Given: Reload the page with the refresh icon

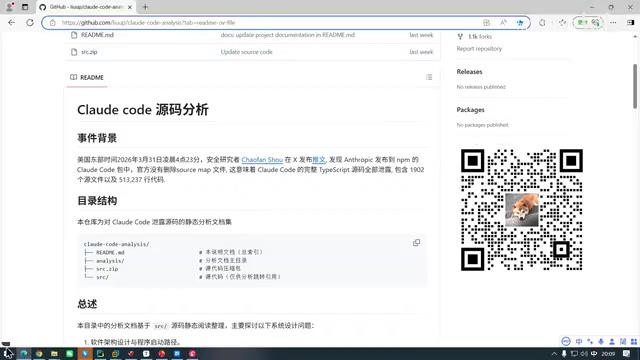Looking at the screenshot, I should (x=30, y=22).
